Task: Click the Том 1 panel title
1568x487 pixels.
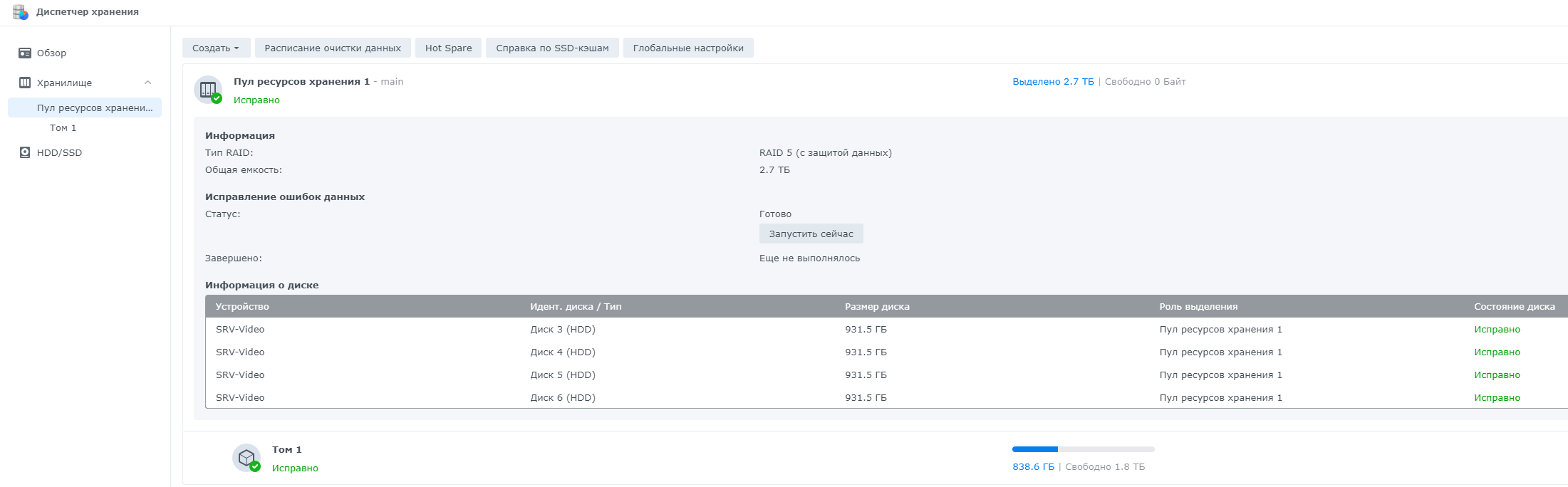Action: (x=287, y=450)
